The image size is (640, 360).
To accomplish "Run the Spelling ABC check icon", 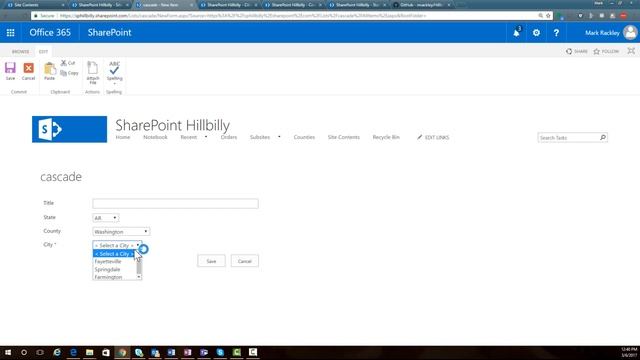I will (115, 68).
